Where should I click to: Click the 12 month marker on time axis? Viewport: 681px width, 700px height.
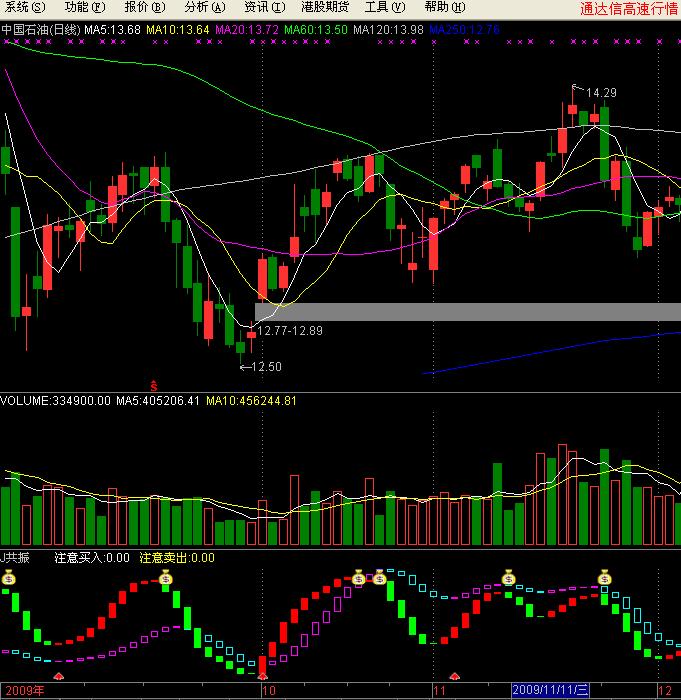[x=665, y=691]
